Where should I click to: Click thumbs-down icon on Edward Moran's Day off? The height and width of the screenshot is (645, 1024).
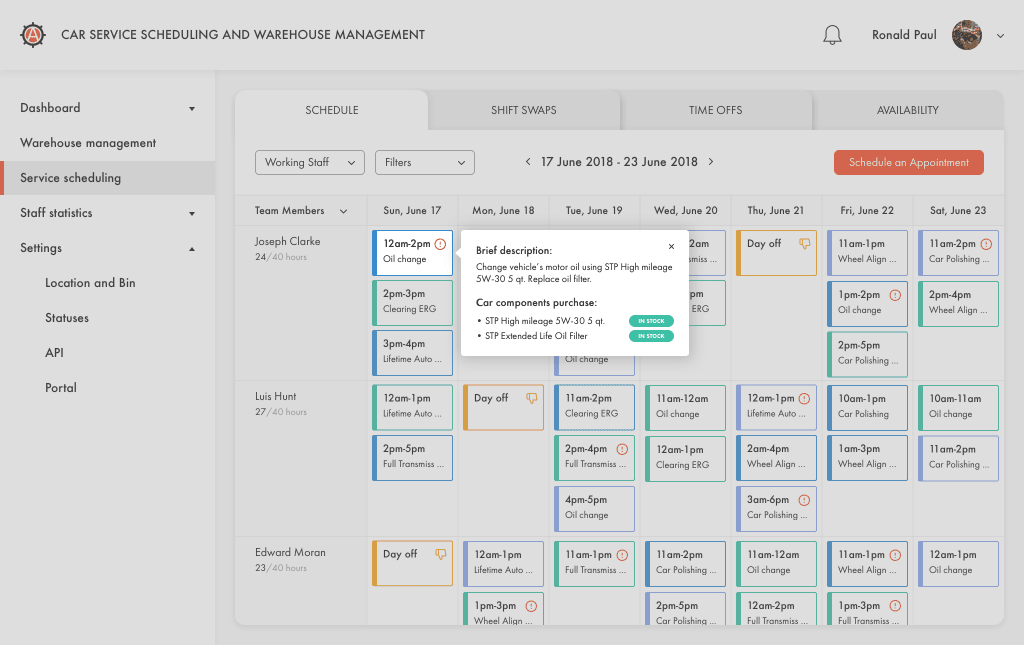click(441, 554)
